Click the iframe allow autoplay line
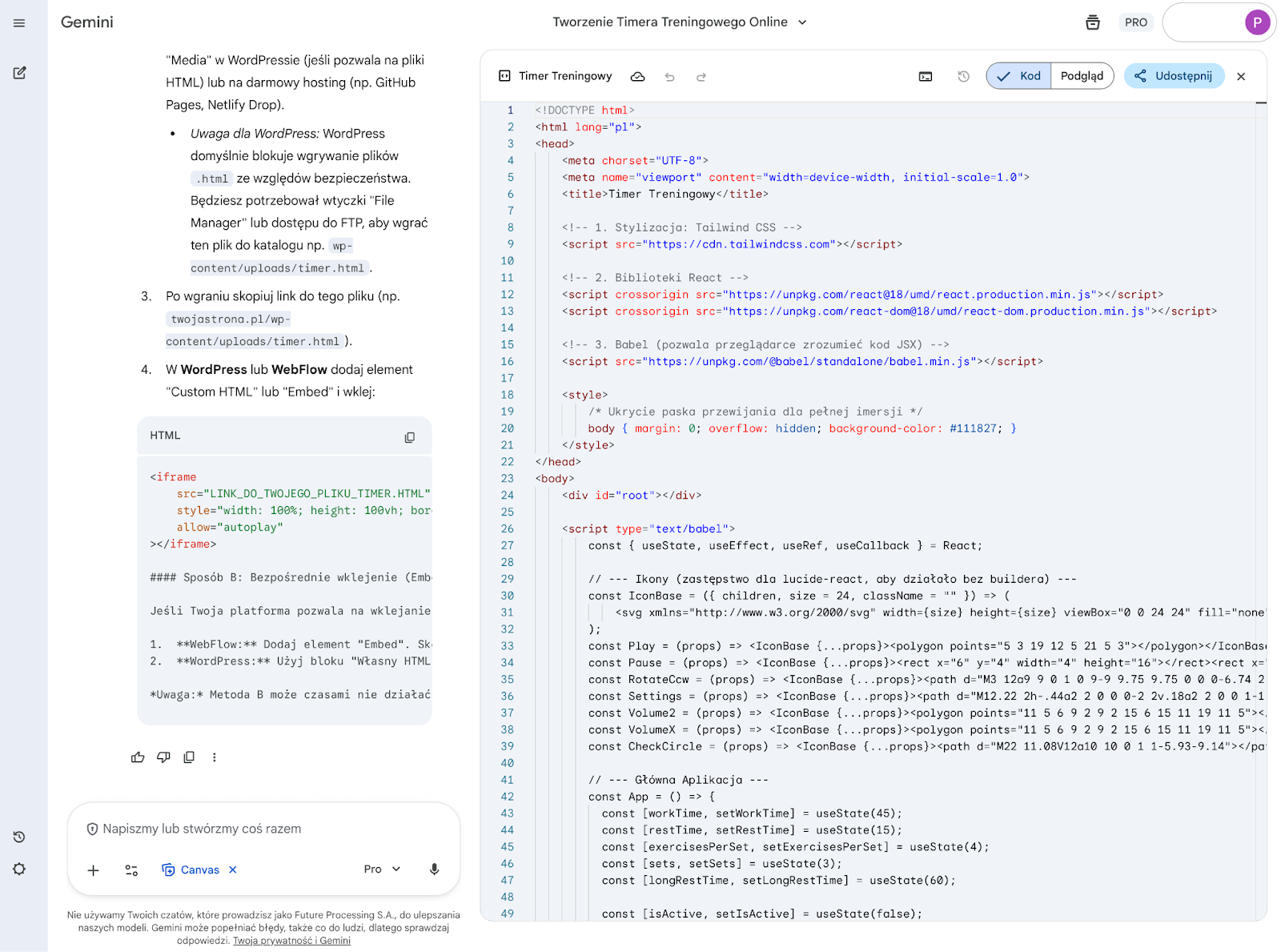 (230, 527)
